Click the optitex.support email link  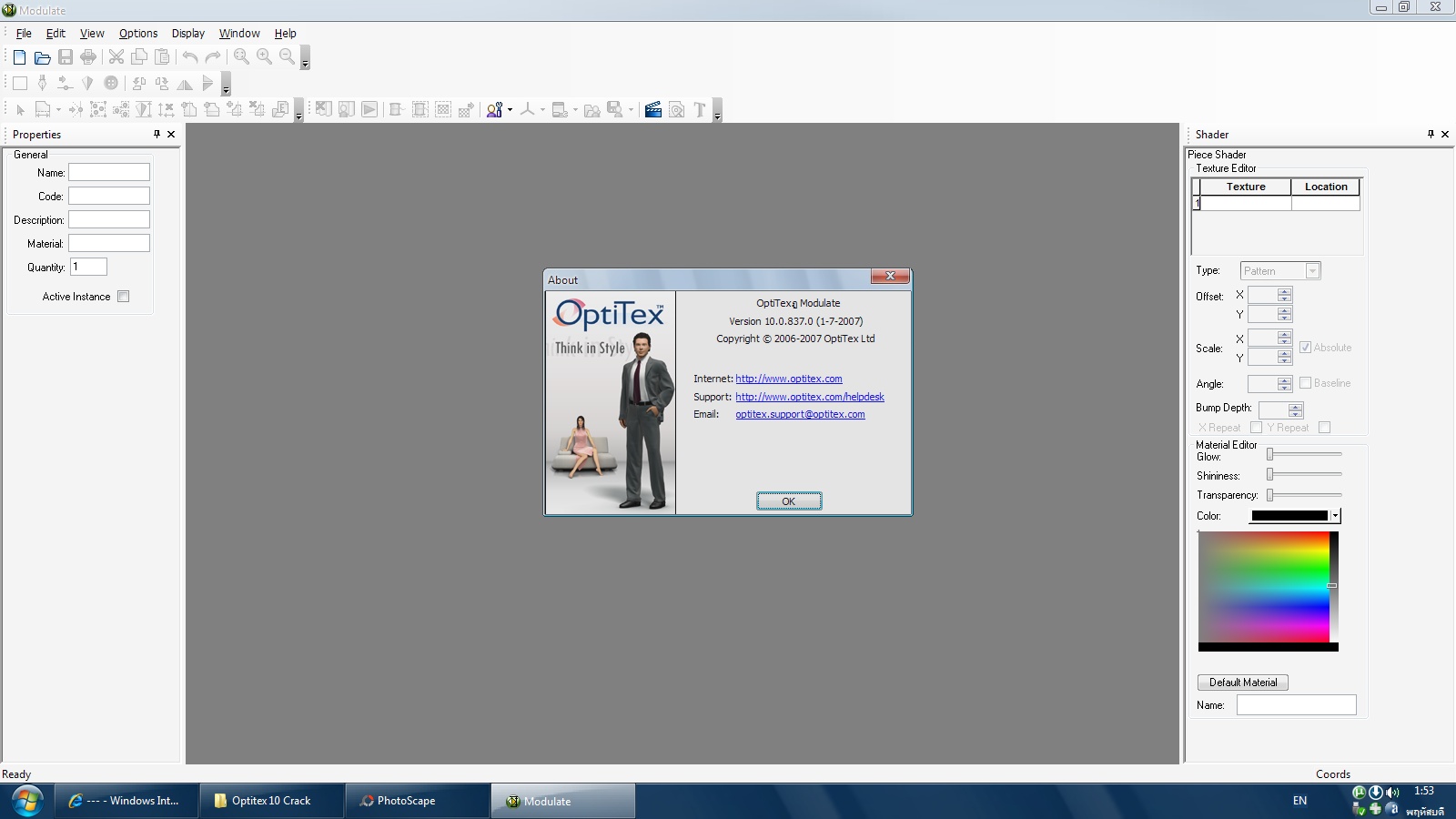(801, 414)
